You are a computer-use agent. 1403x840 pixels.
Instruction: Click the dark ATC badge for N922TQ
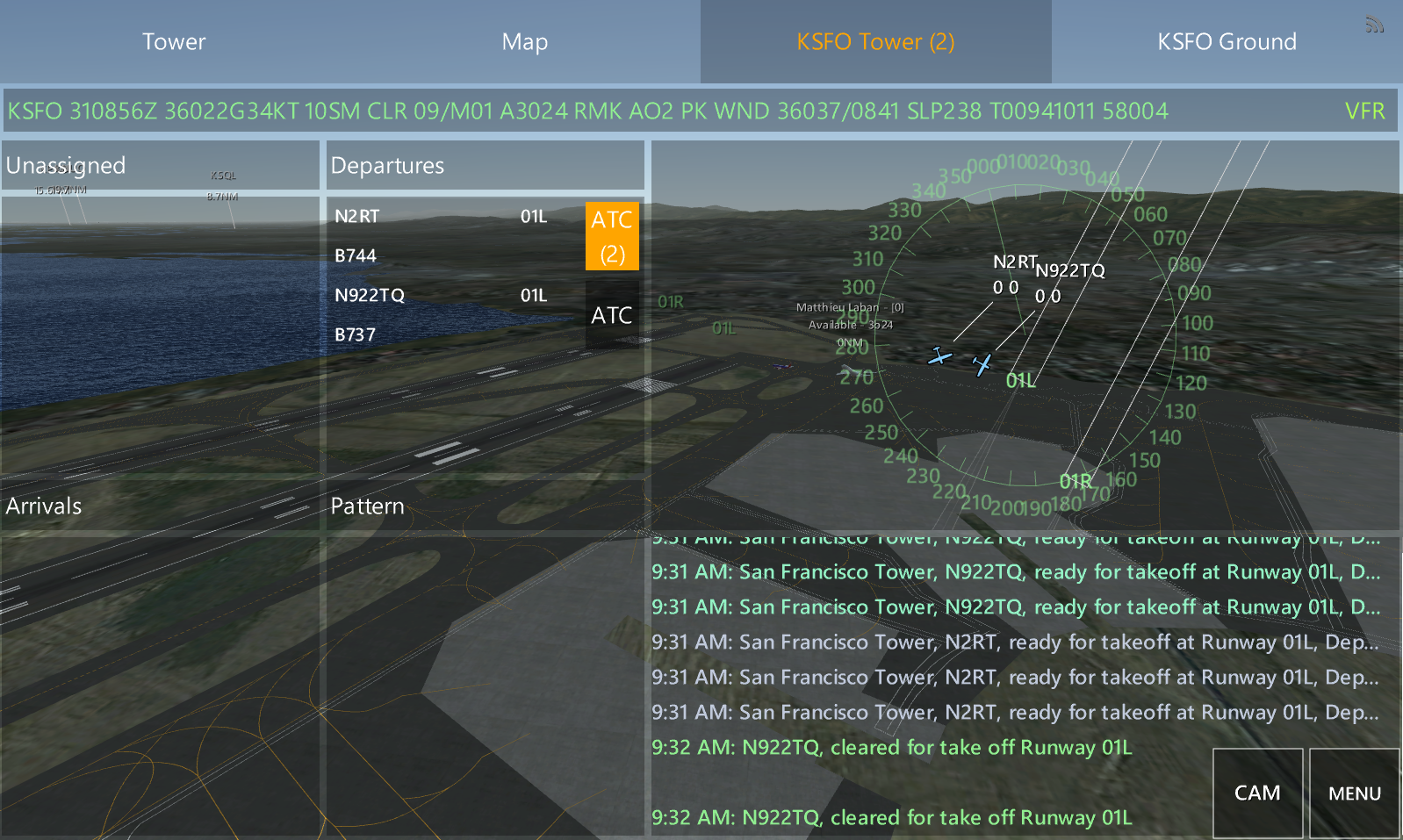click(612, 315)
